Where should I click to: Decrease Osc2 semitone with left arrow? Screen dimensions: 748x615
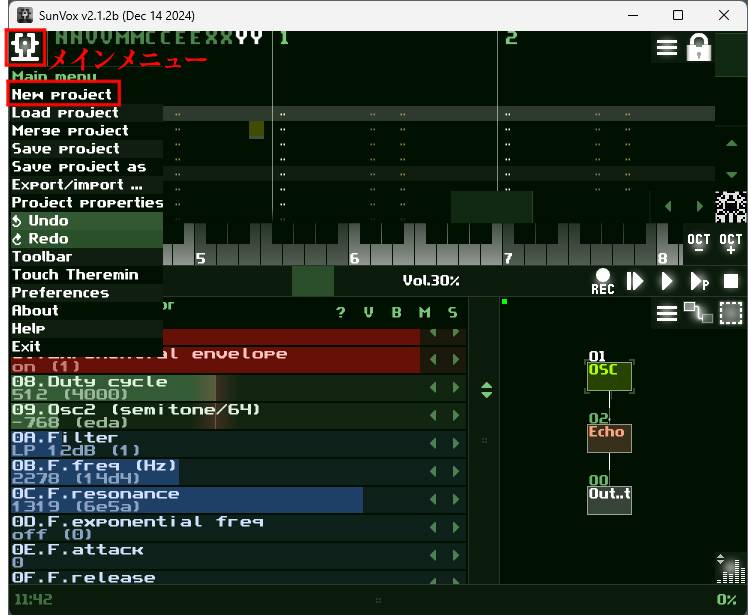pos(433,416)
